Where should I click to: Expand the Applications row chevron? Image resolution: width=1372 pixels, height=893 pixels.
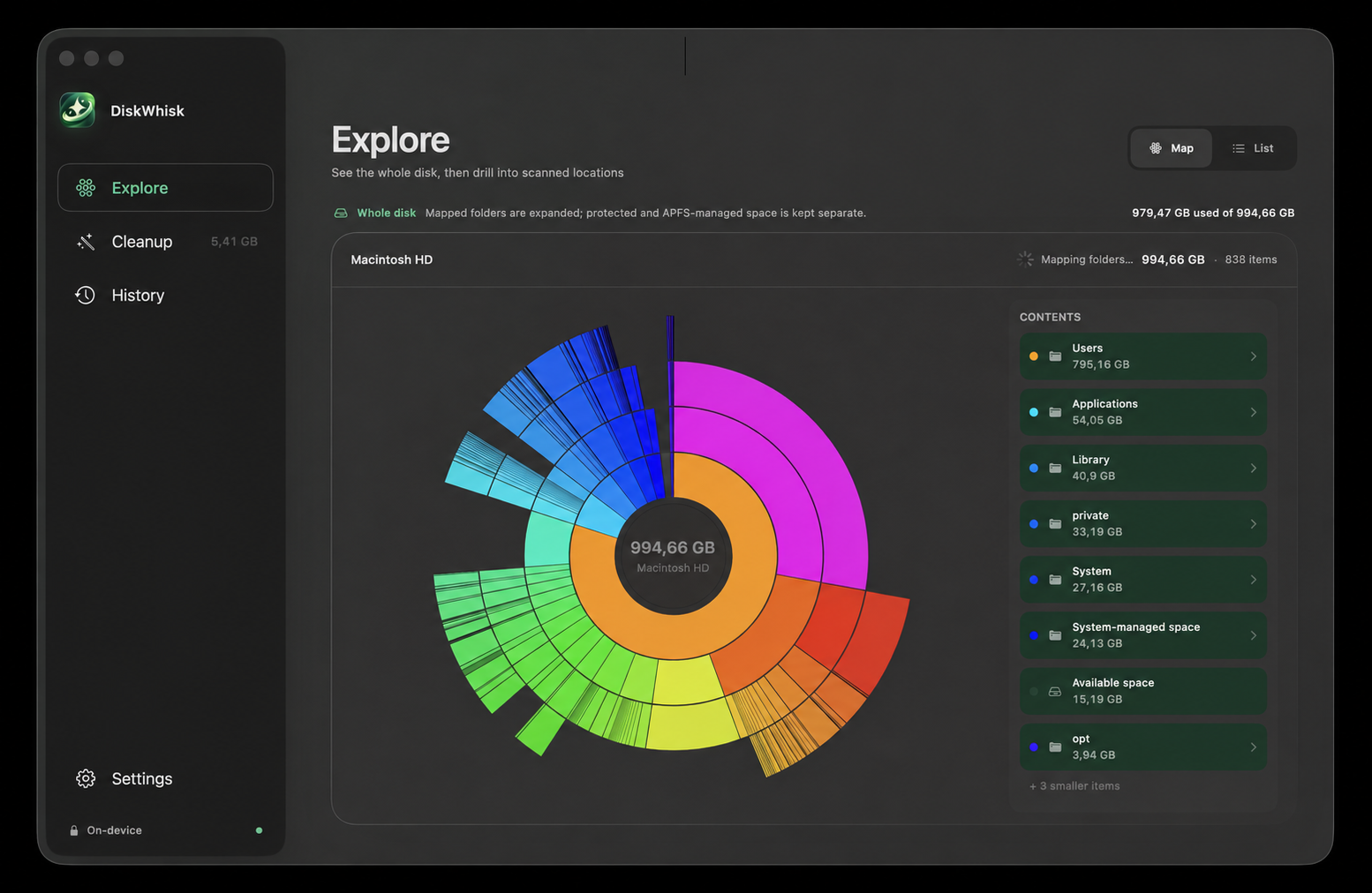coord(1253,412)
